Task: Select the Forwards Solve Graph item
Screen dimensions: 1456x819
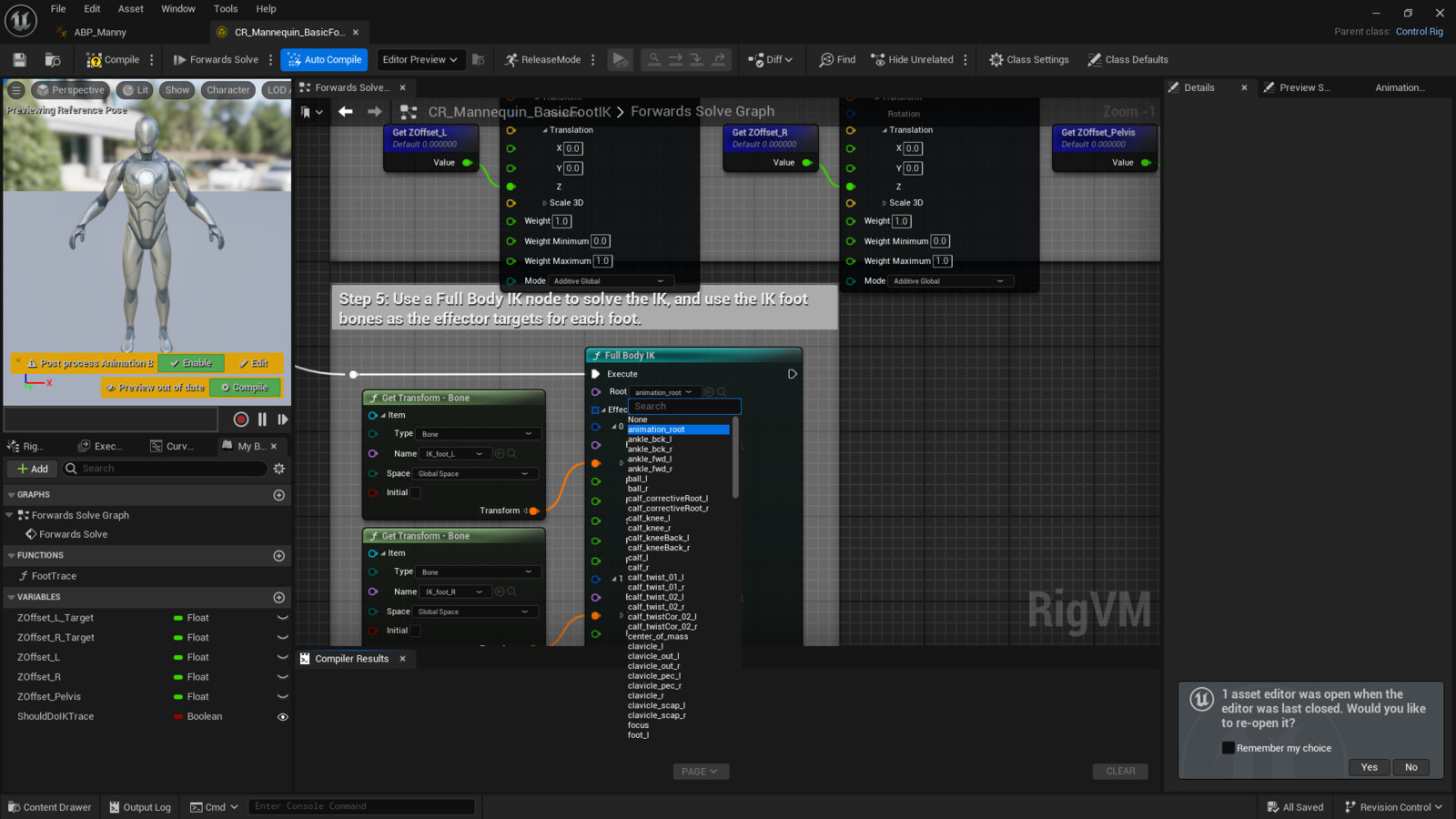Action: (80, 515)
